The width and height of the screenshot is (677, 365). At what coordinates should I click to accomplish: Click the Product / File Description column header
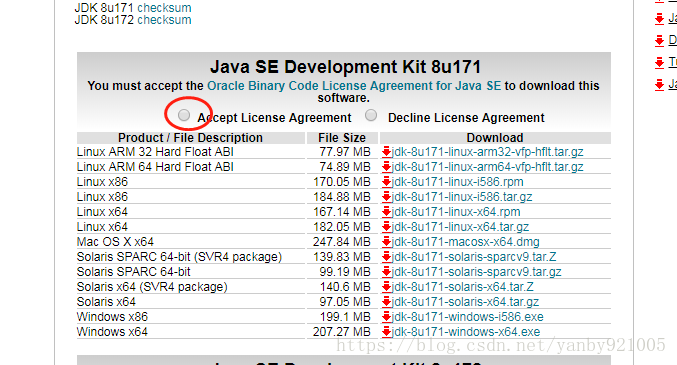pyautogui.click(x=190, y=138)
